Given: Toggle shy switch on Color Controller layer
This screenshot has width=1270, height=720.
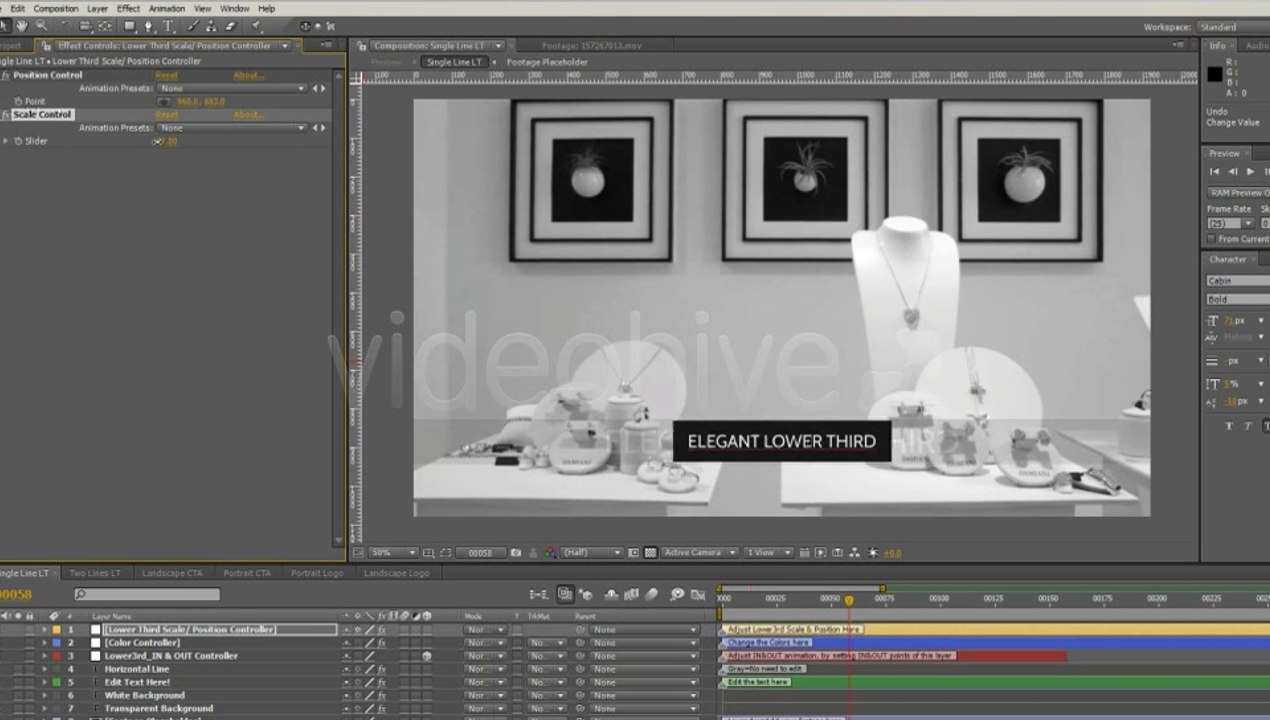Looking at the screenshot, I should (347, 643).
